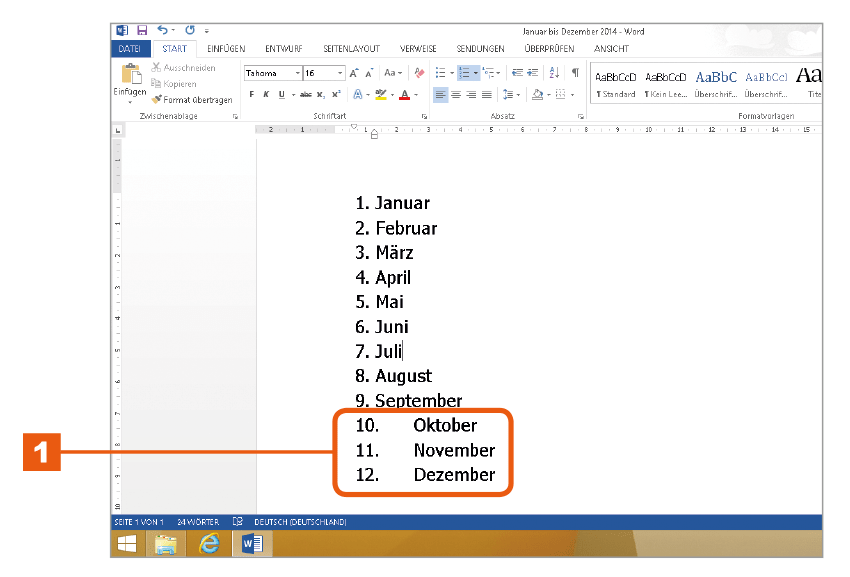
Task: Click the bullet list icon
Action: tap(441, 73)
